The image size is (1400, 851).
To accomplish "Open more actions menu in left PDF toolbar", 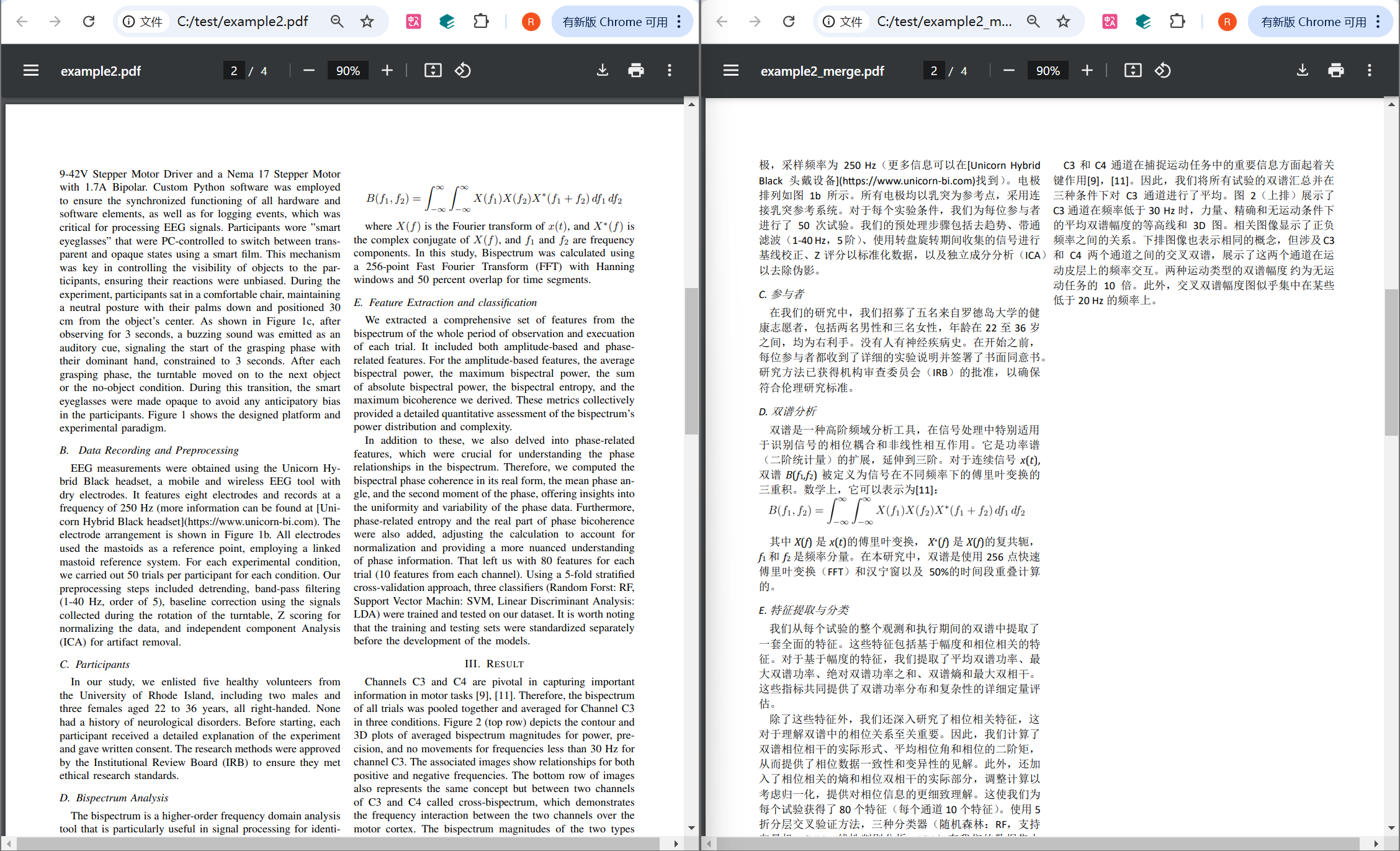I will point(670,71).
